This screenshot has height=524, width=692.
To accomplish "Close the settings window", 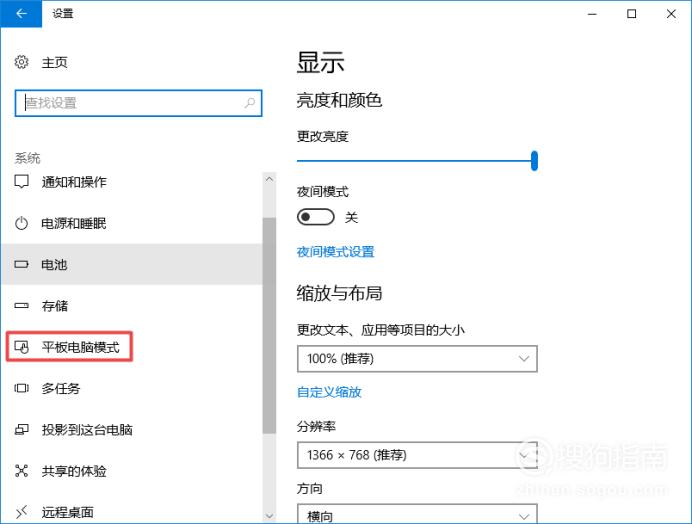I will coord(671,14).
